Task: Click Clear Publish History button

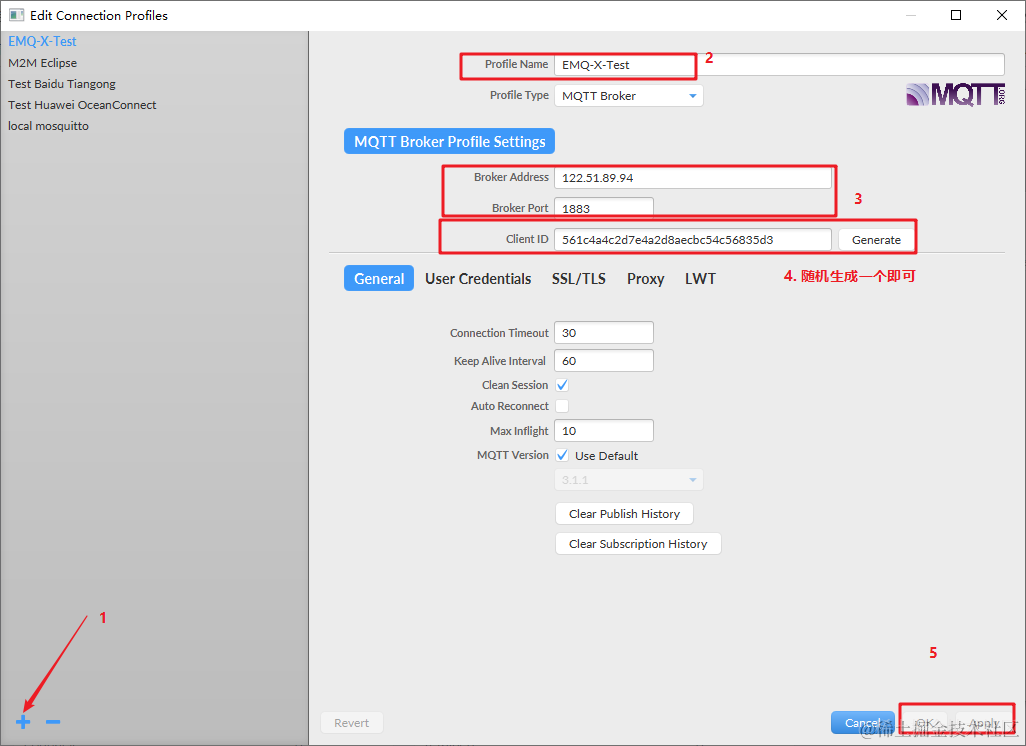Action: [624, 514]
